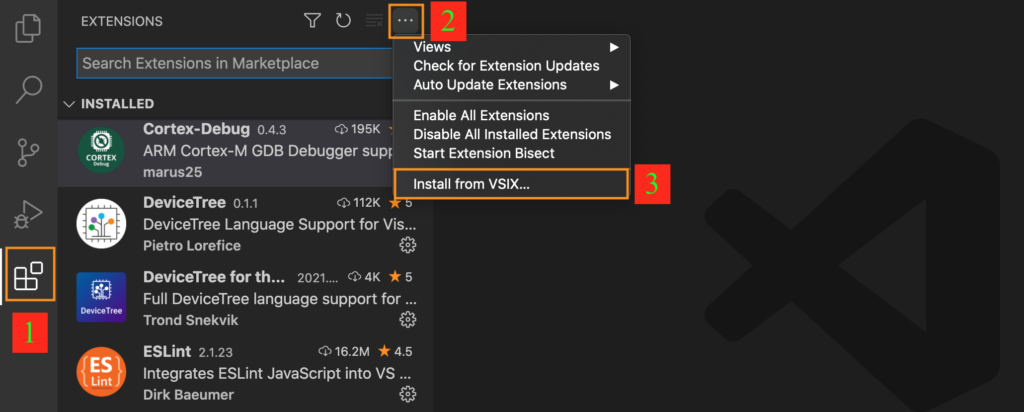Select Check for Extension Updates

(x=506, y=66)
